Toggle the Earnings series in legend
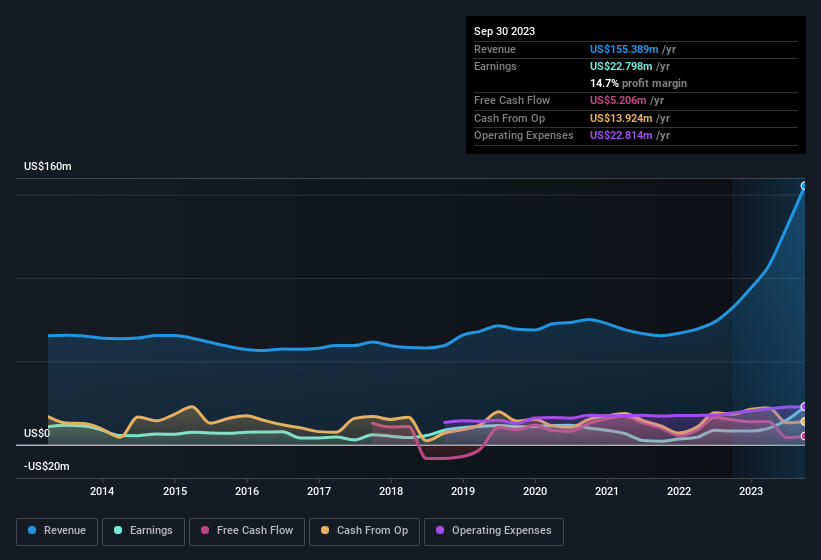The image size is (821, 560). tap(143, 531)
